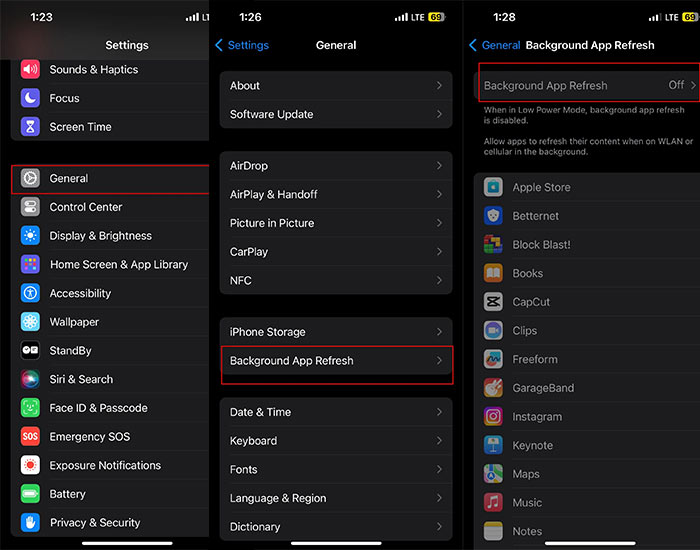Screen dimensions: 700x550
Task: Open the Picture in Picture chevron
Action: click(439, 223)
